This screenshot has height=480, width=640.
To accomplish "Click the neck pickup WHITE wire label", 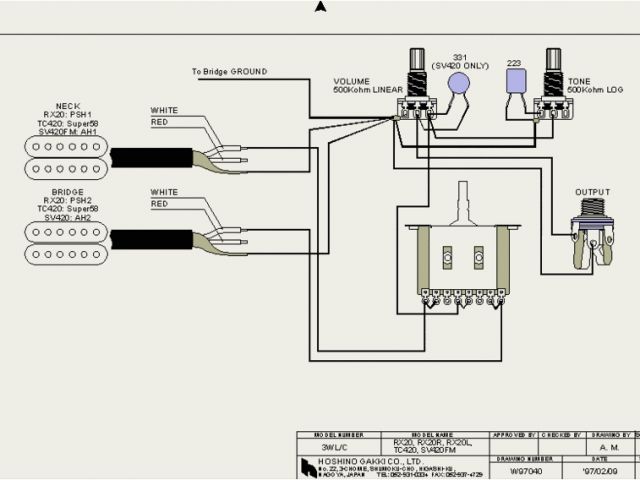I will (x=165, y=109).
